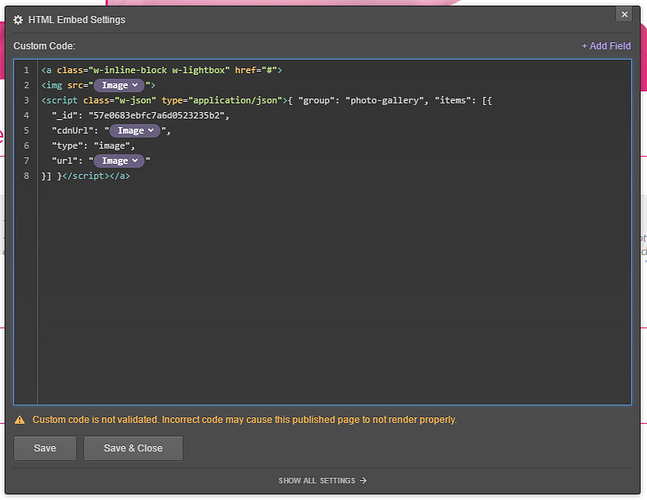Screen dimensions: 647x500
Task: Click the Custom Code label
Action: [44, 46]
